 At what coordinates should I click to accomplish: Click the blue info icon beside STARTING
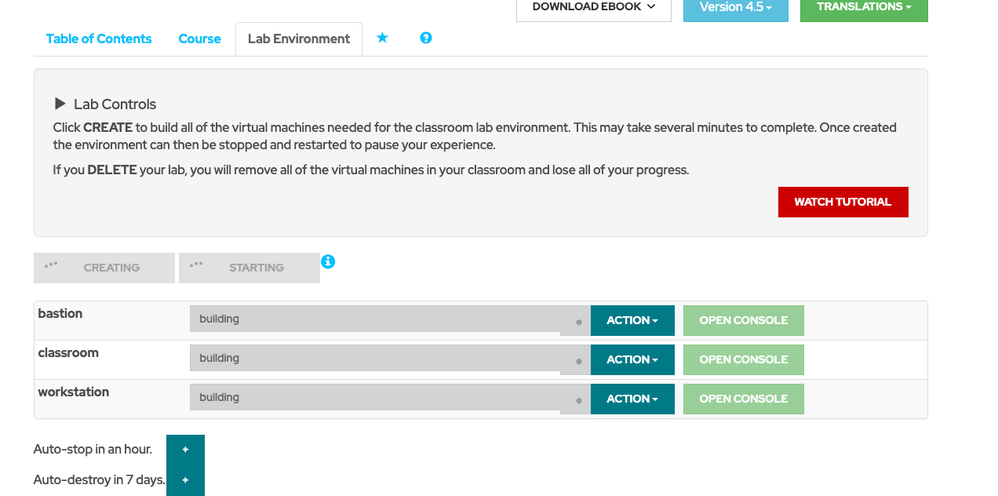point(328,262)
